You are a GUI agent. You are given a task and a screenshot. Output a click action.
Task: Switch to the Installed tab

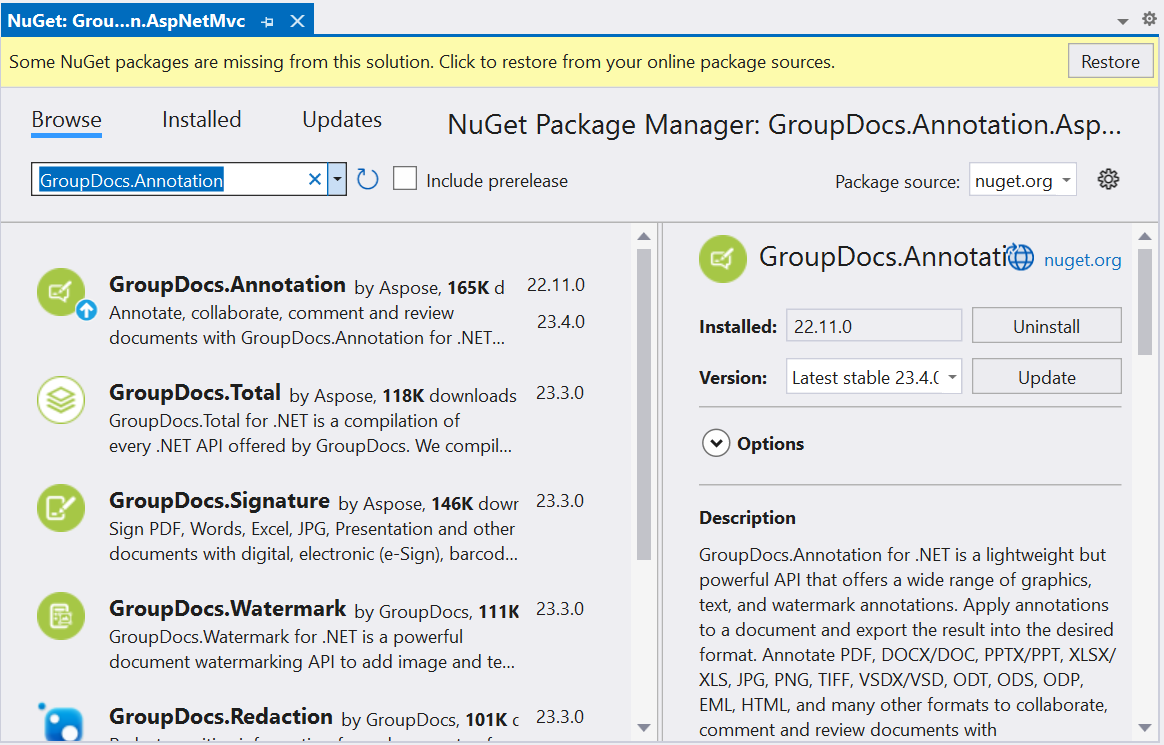click(201, 120)
